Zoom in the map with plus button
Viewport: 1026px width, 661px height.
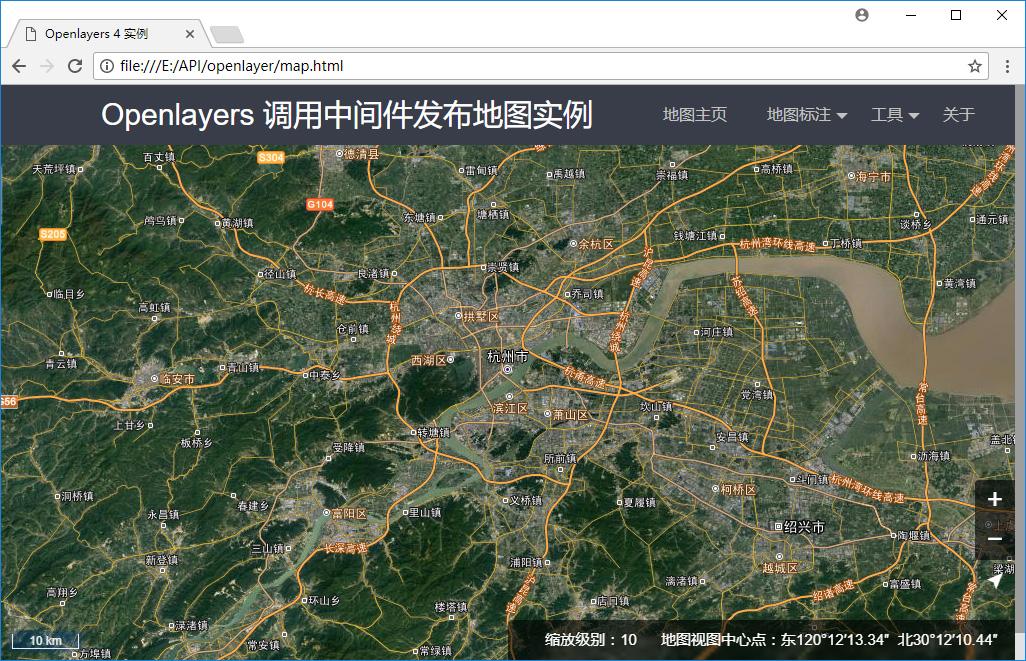(995, 499)
